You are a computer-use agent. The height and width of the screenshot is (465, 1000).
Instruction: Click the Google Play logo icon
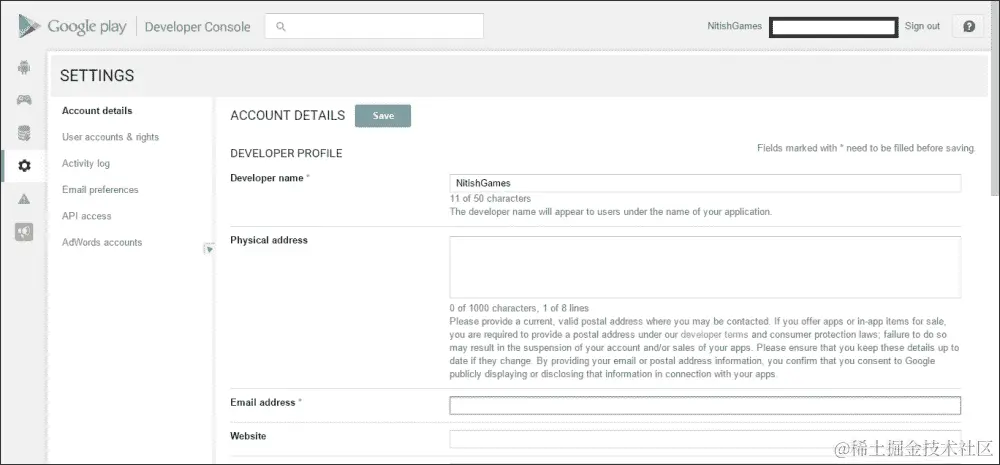(x=29, y=26)
